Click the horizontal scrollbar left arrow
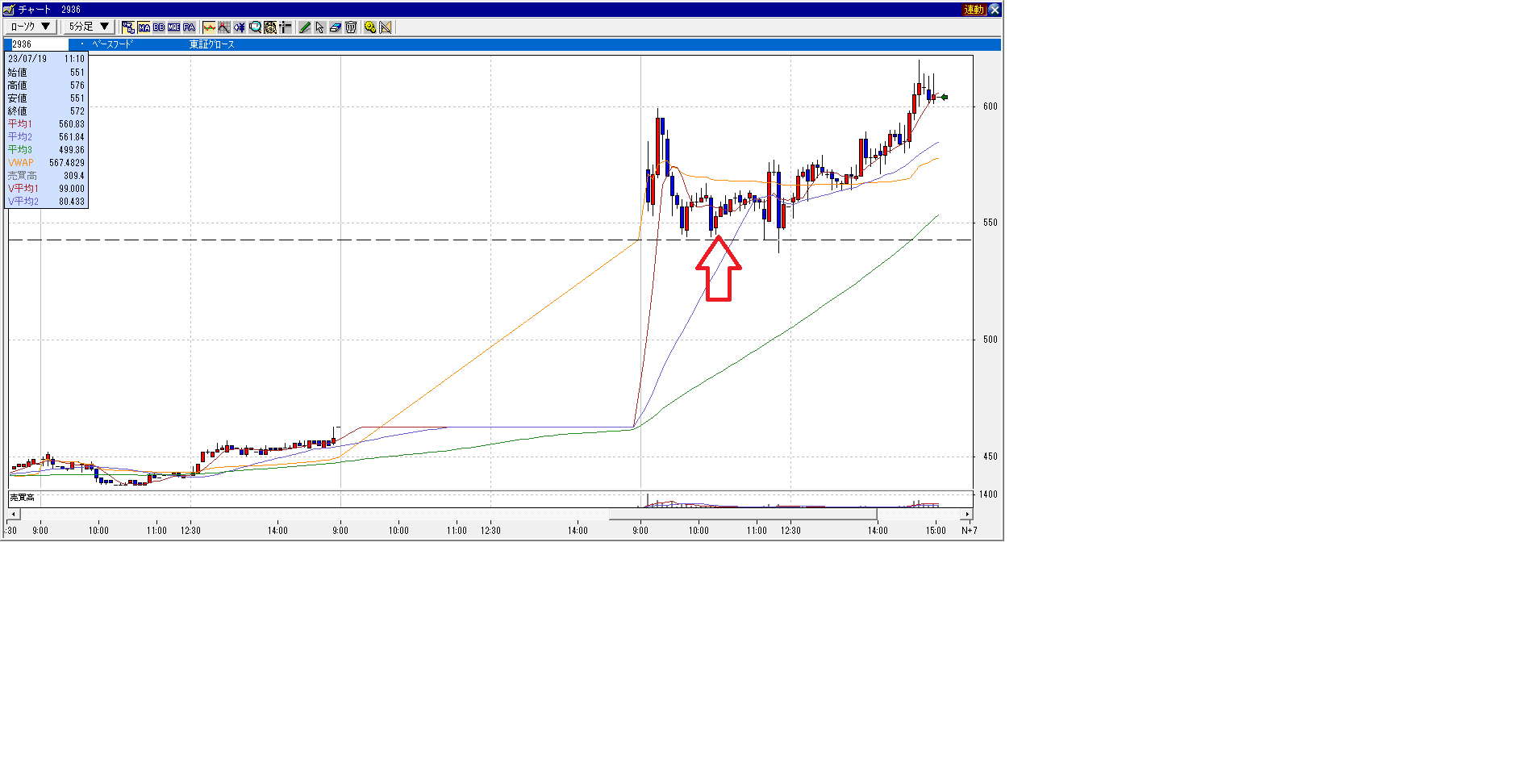The width and height of the screenshot is (1539, 784). [14, 514]
